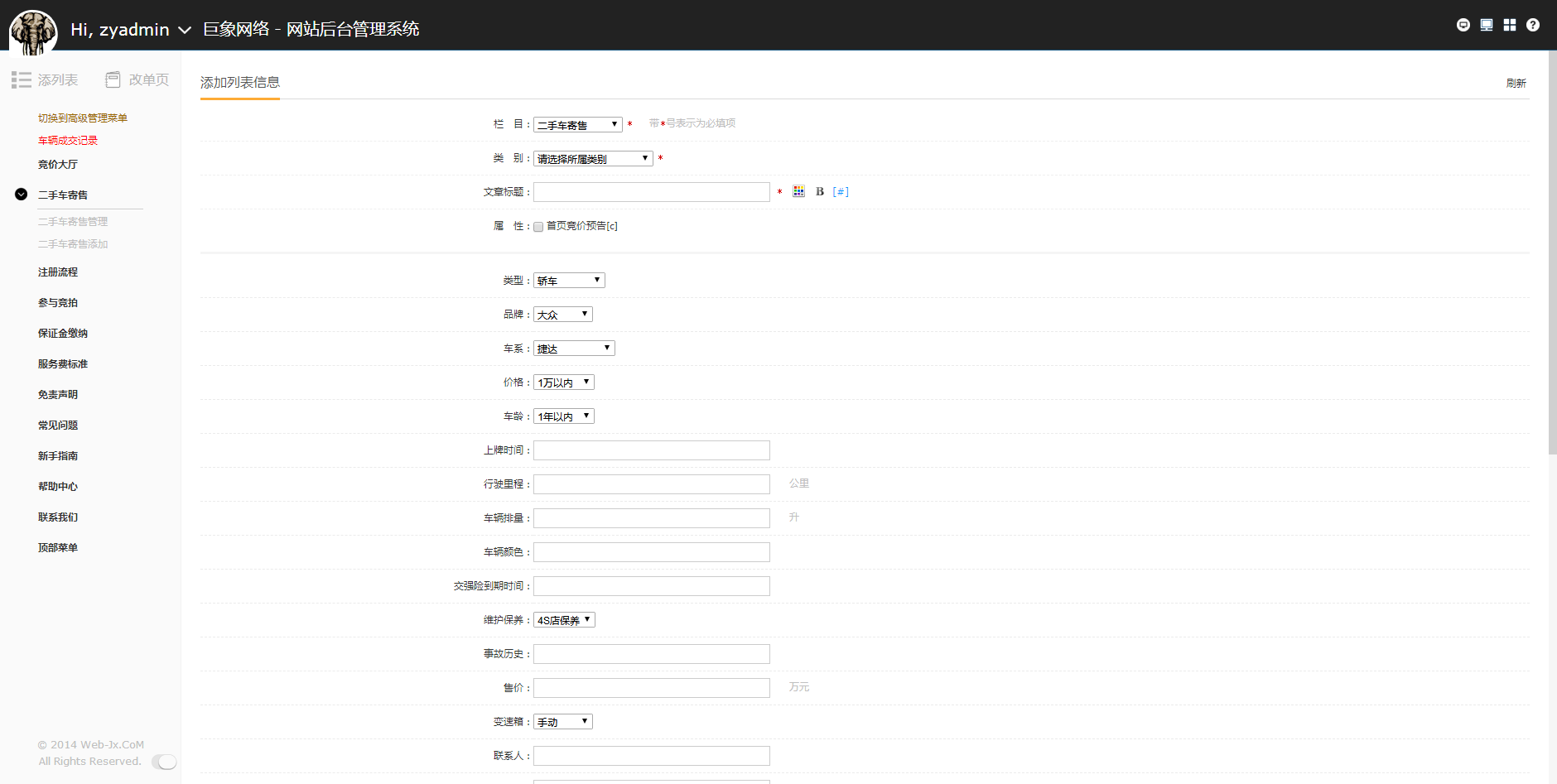Screen dimensions: 1557x784
Task: Open 常见问题 in the sidebar
Action: click(58, 426)
